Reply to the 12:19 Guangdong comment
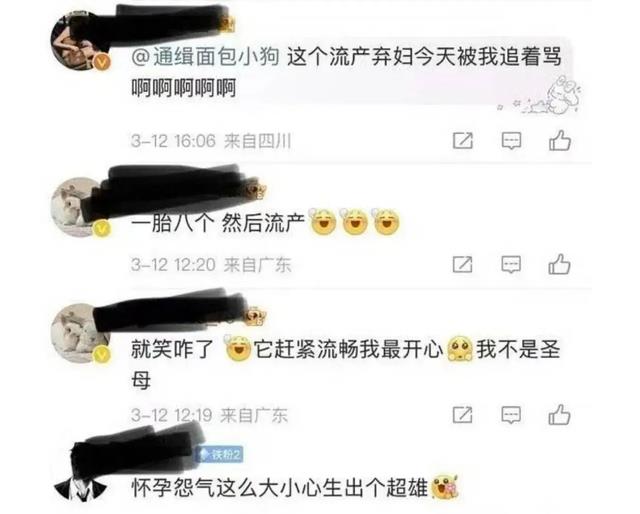The height and width of the screenshot is (514, 640). click(x=511, y=415)
